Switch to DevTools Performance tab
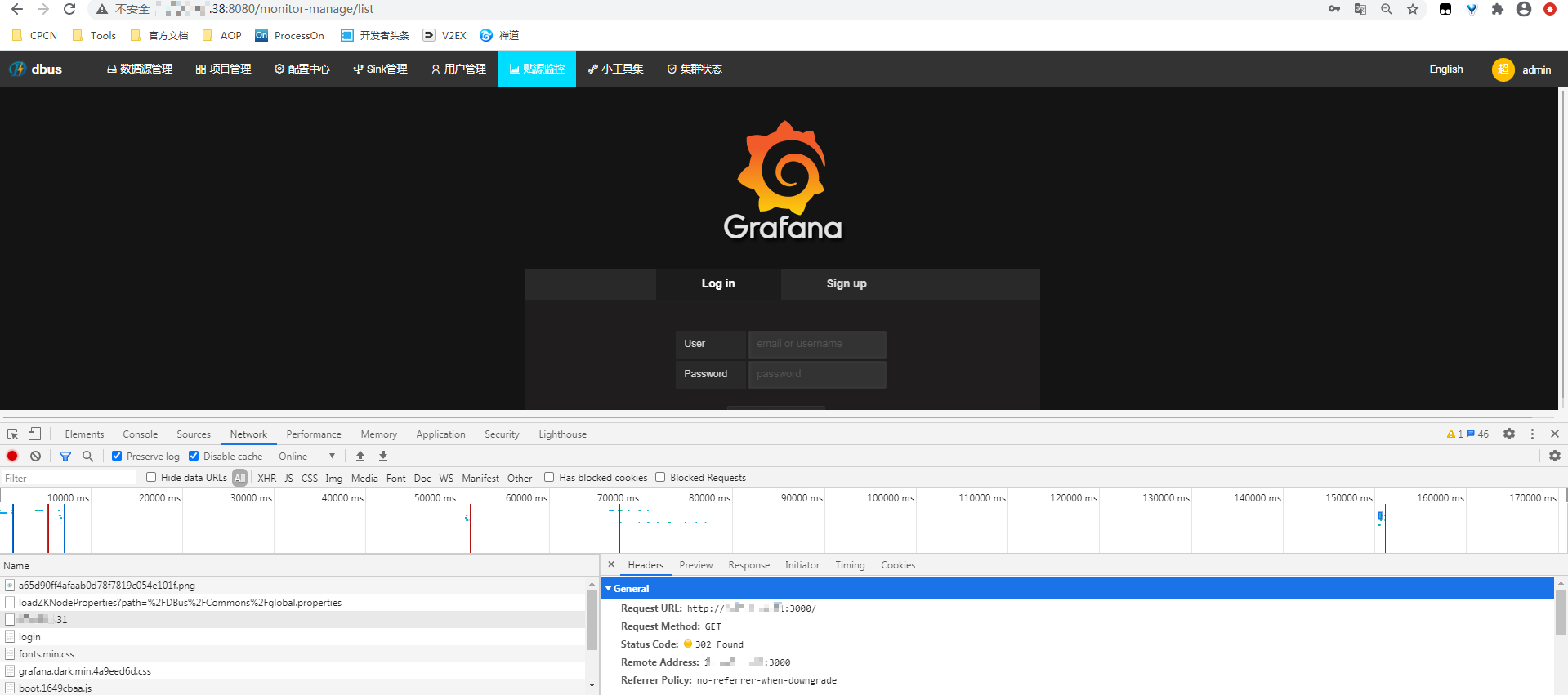Screen dimensions: 1568x695 [x=314, y=434]
